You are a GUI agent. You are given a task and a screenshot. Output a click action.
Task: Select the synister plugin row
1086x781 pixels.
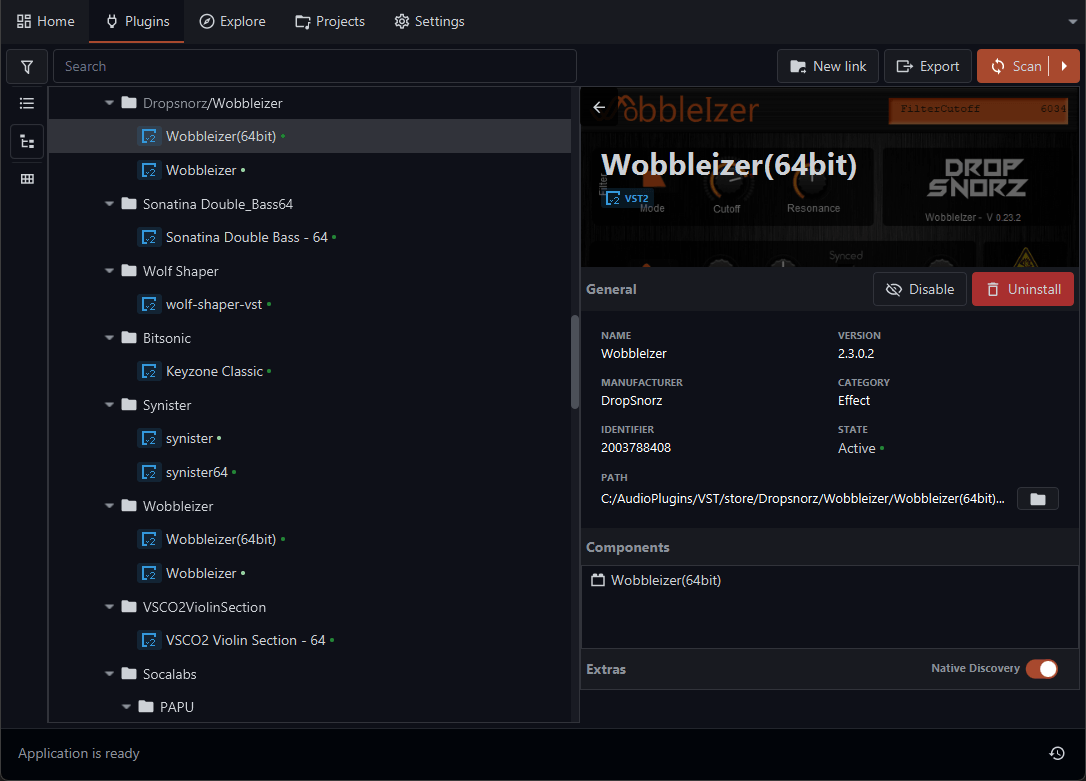(x=310, y=438)
